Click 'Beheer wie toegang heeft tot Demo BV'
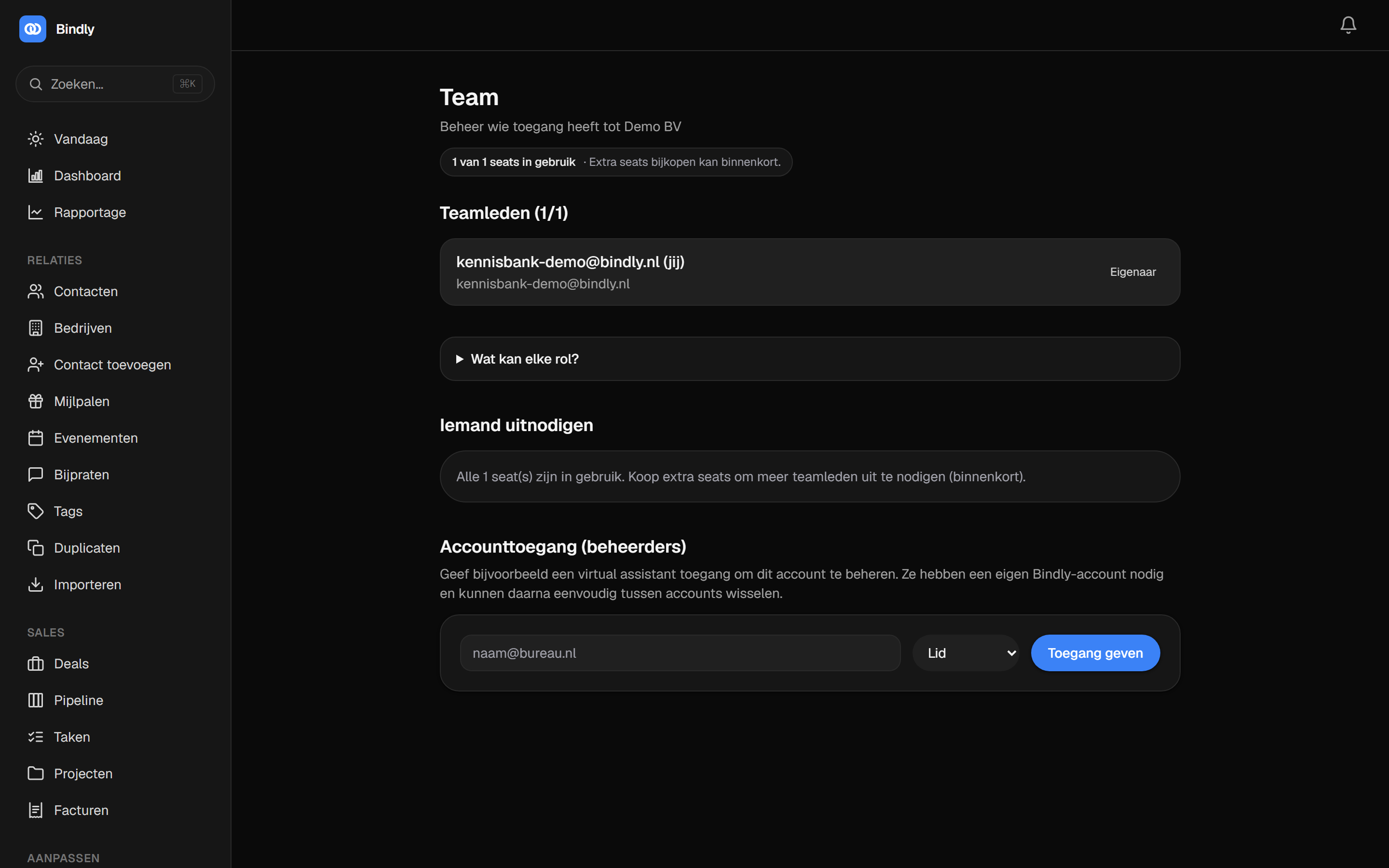This screenshot has height=868, width=1389. click(560, 126)
